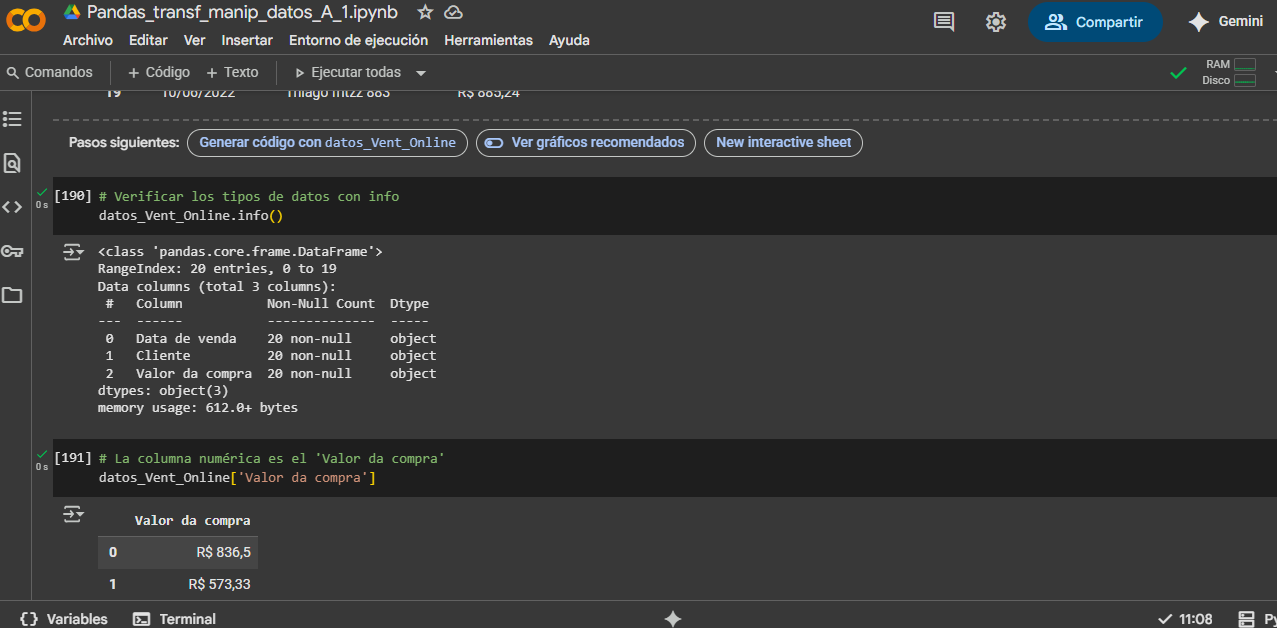
Task: Click the cloud saved status icon
Action: 453,12
